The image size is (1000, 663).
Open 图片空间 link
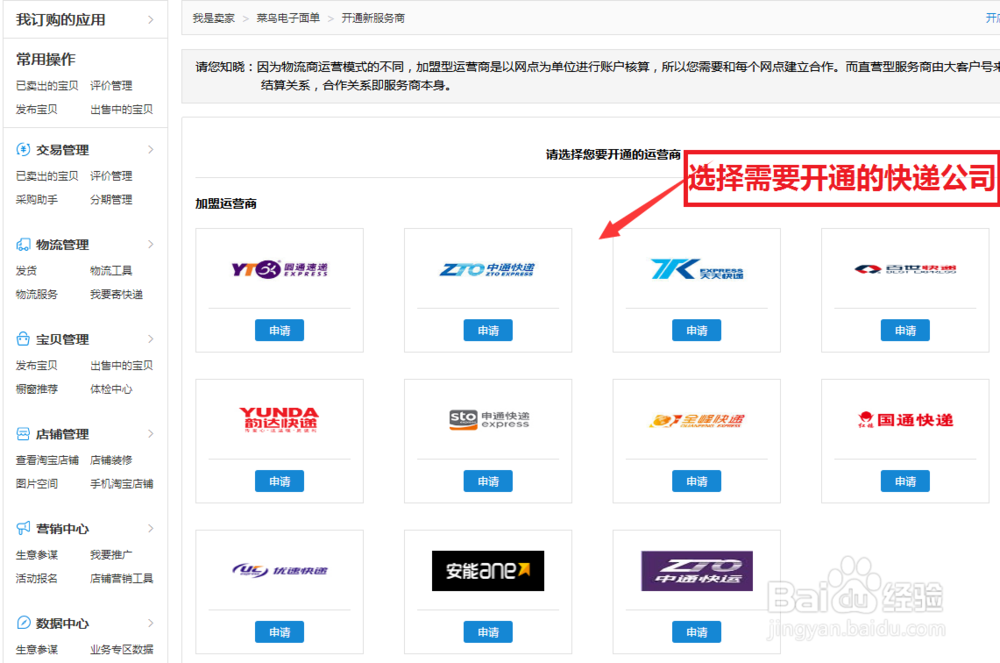coord(36,484)
